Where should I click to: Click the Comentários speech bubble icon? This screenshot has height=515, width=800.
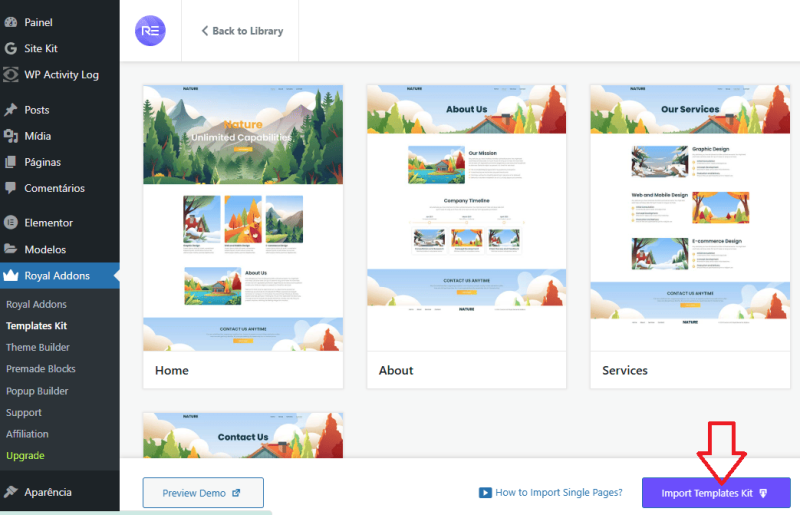tap(11, 188)
